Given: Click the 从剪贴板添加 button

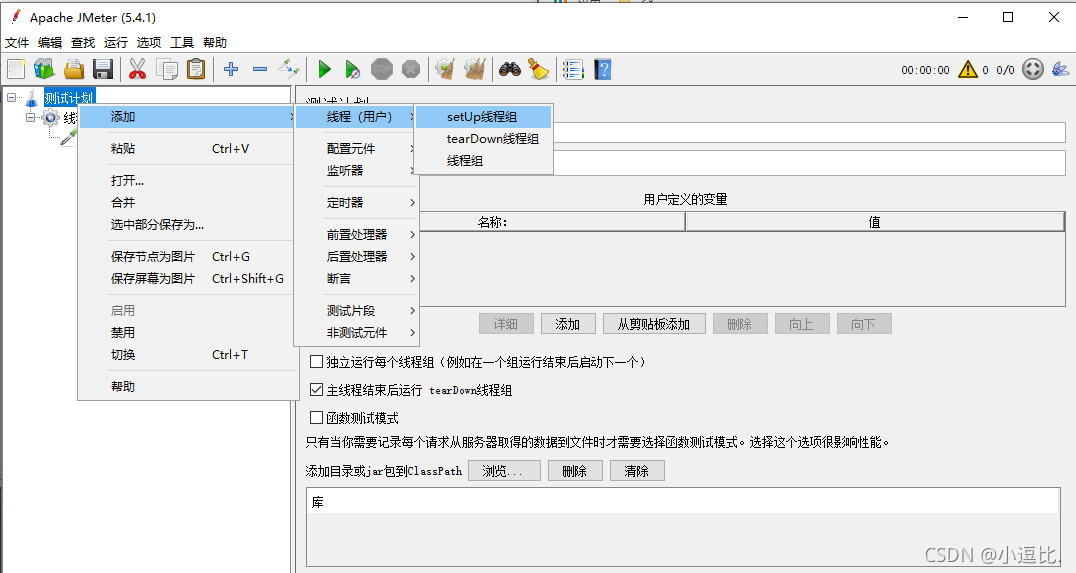Looking at the screenshot, I should click(x=654, y=324).
